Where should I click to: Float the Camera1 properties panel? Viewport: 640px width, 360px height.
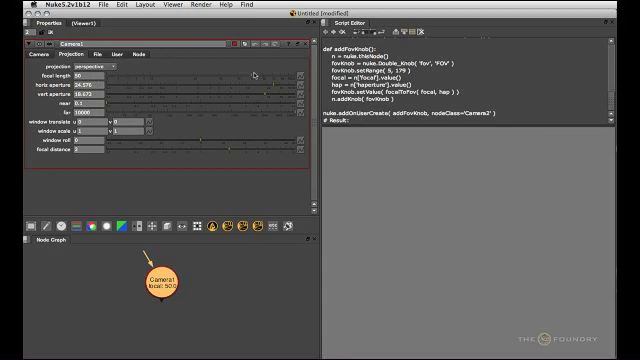point(297,44)
